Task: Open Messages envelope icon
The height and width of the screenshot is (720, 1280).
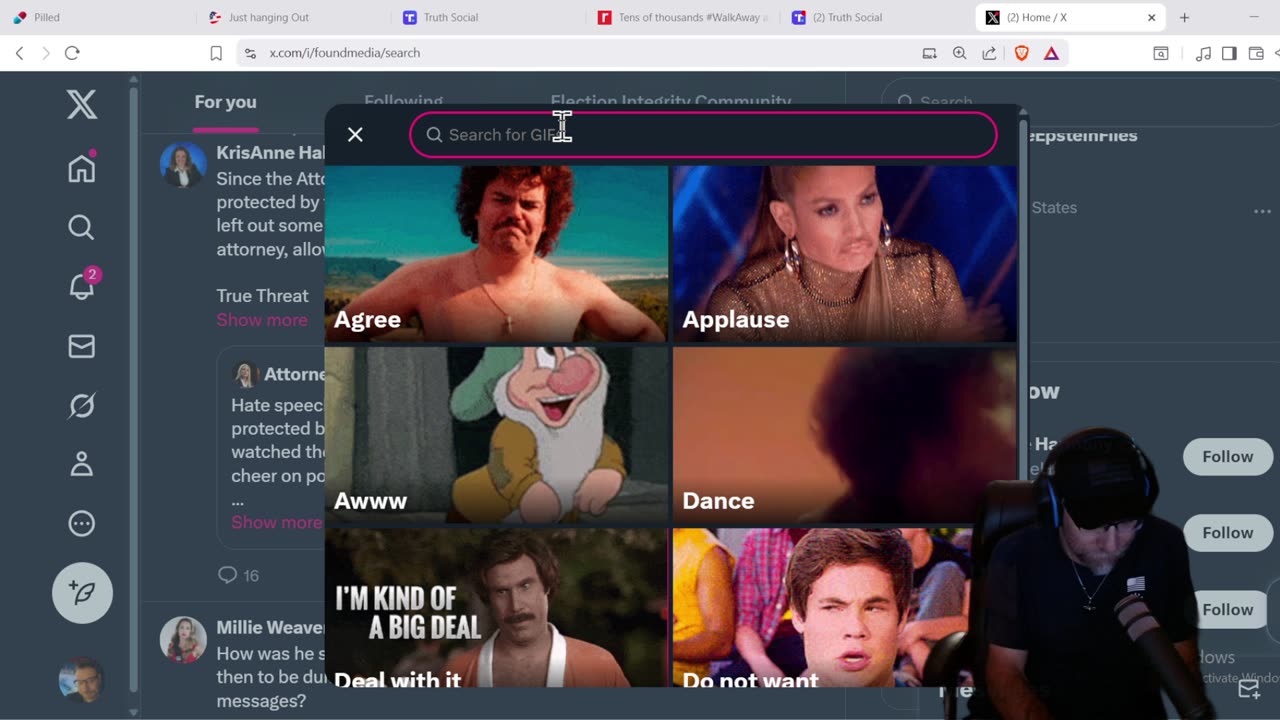Action: tap(82, 346)
